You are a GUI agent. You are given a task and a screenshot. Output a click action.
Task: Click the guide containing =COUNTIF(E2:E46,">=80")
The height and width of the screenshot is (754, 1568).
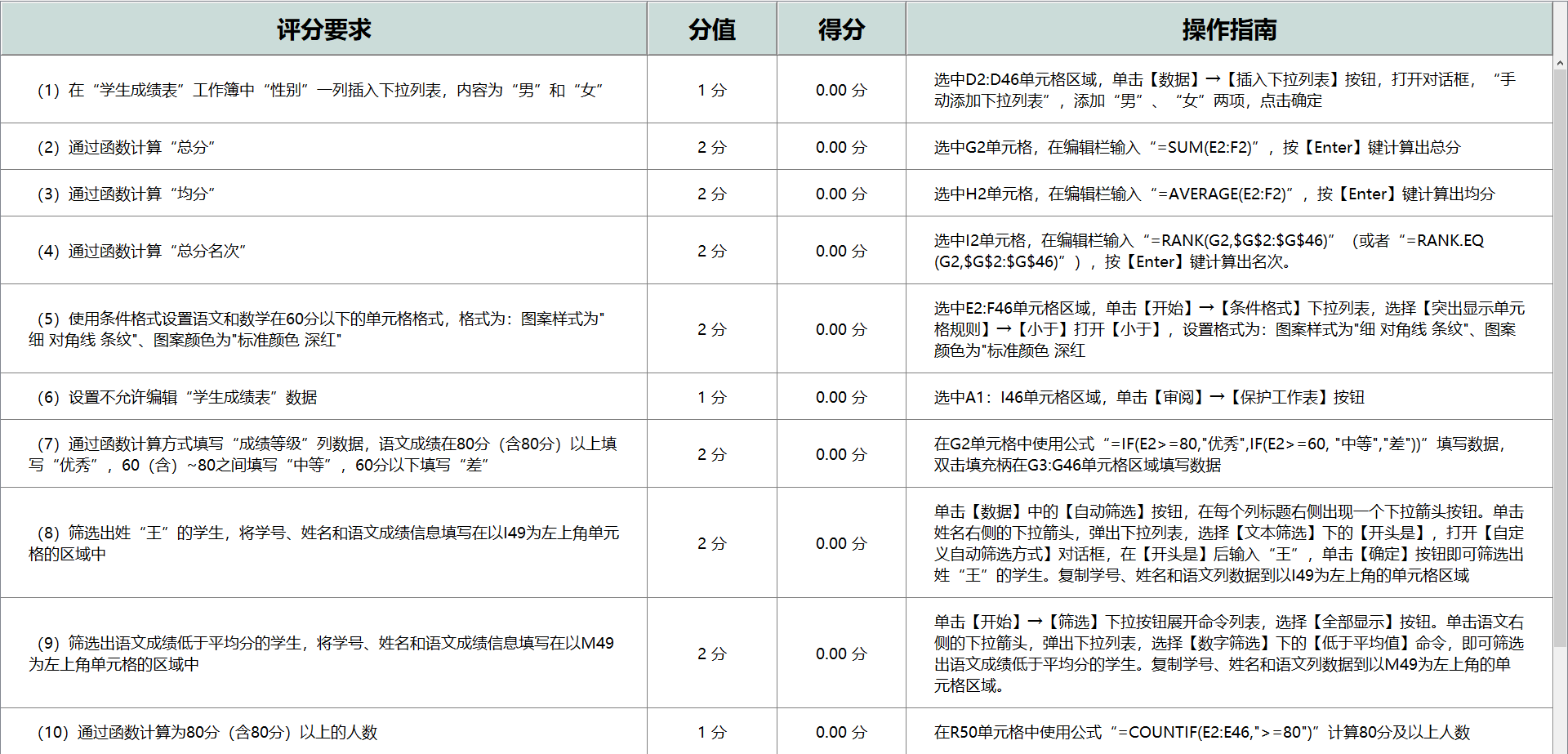1202,732
